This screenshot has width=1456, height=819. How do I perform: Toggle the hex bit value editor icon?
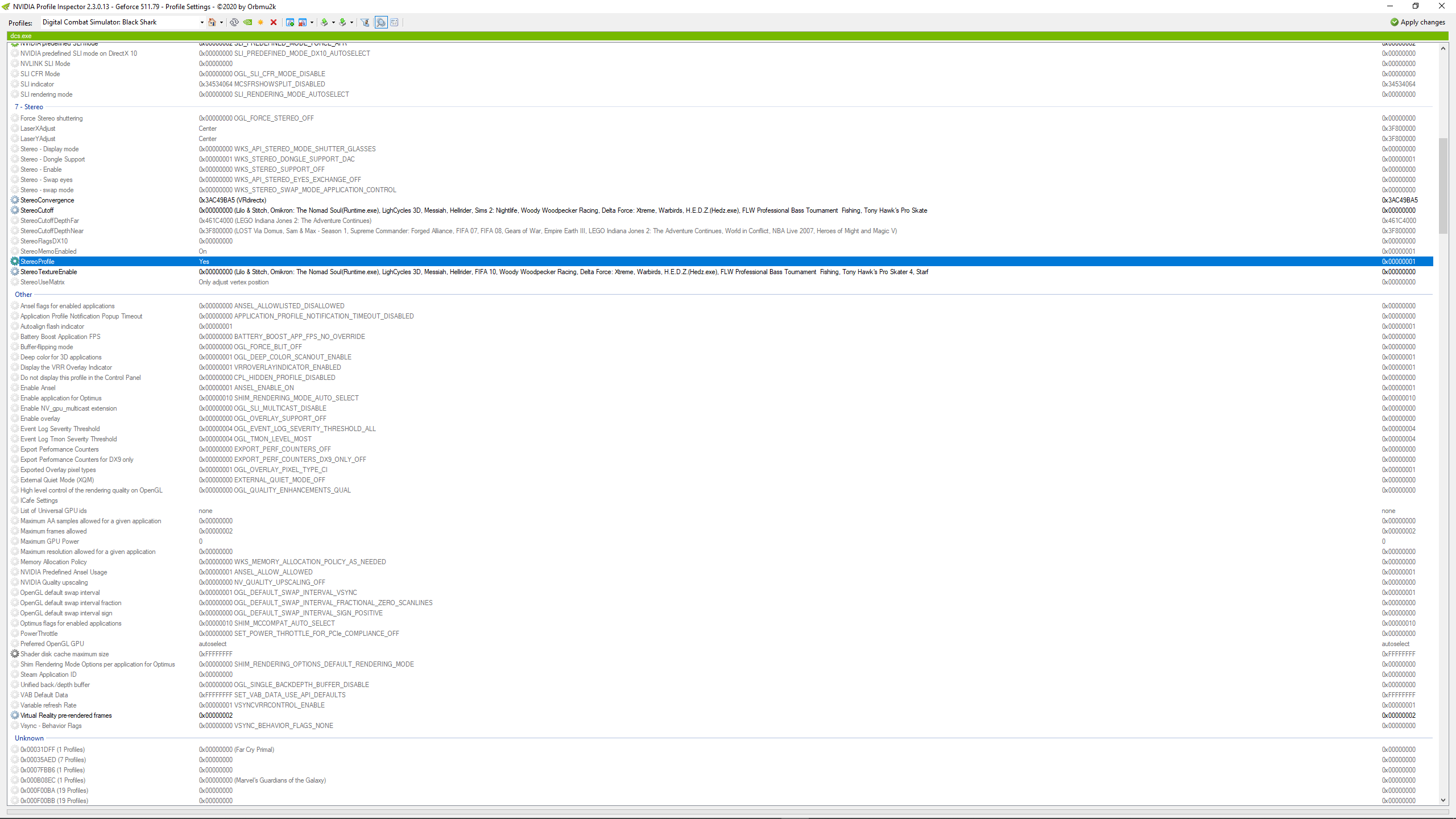point(394,22)
